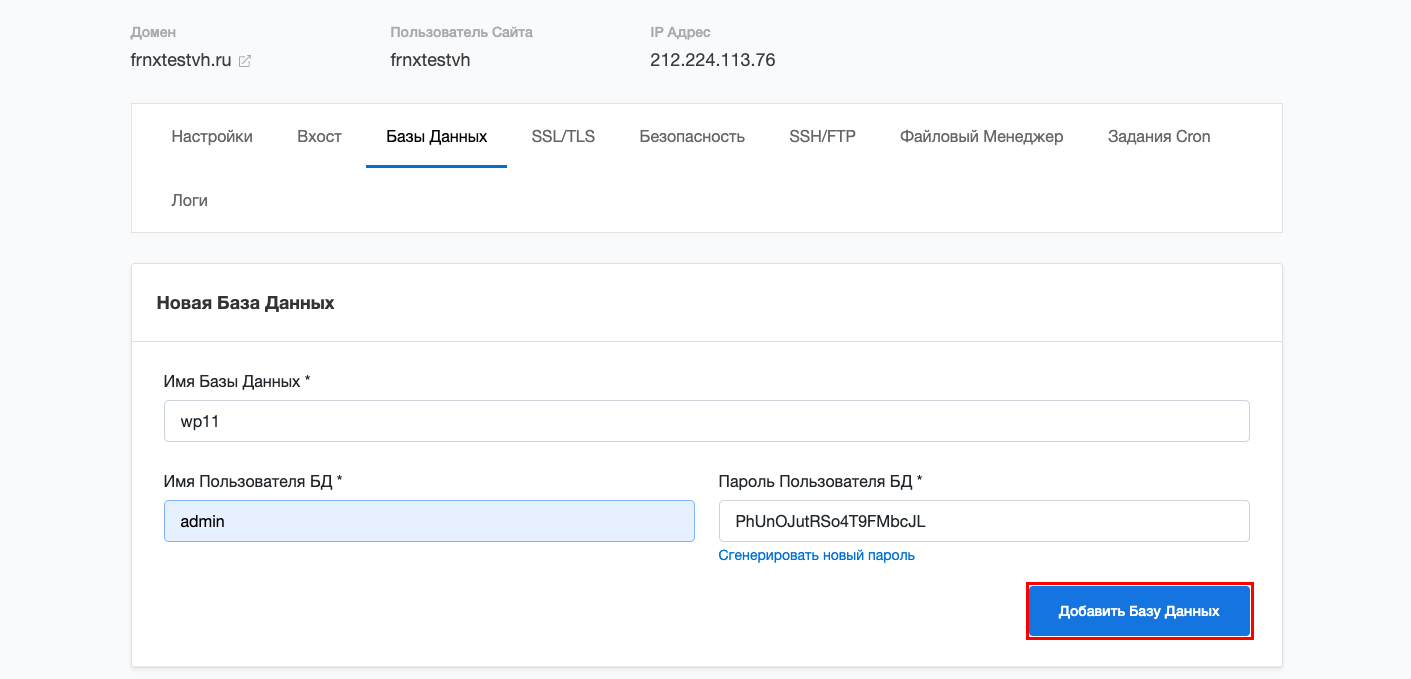
Task: Focus the Имя Пользователя БД field
Action: pyautogui.click(x=429, y=521)
